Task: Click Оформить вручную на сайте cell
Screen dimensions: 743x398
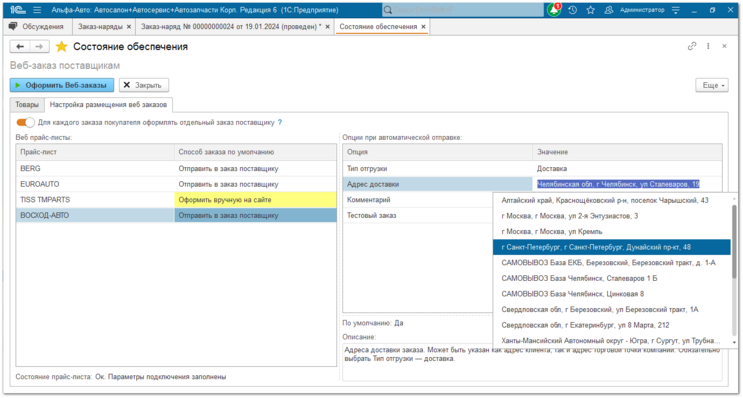Action: pos(255,200)
